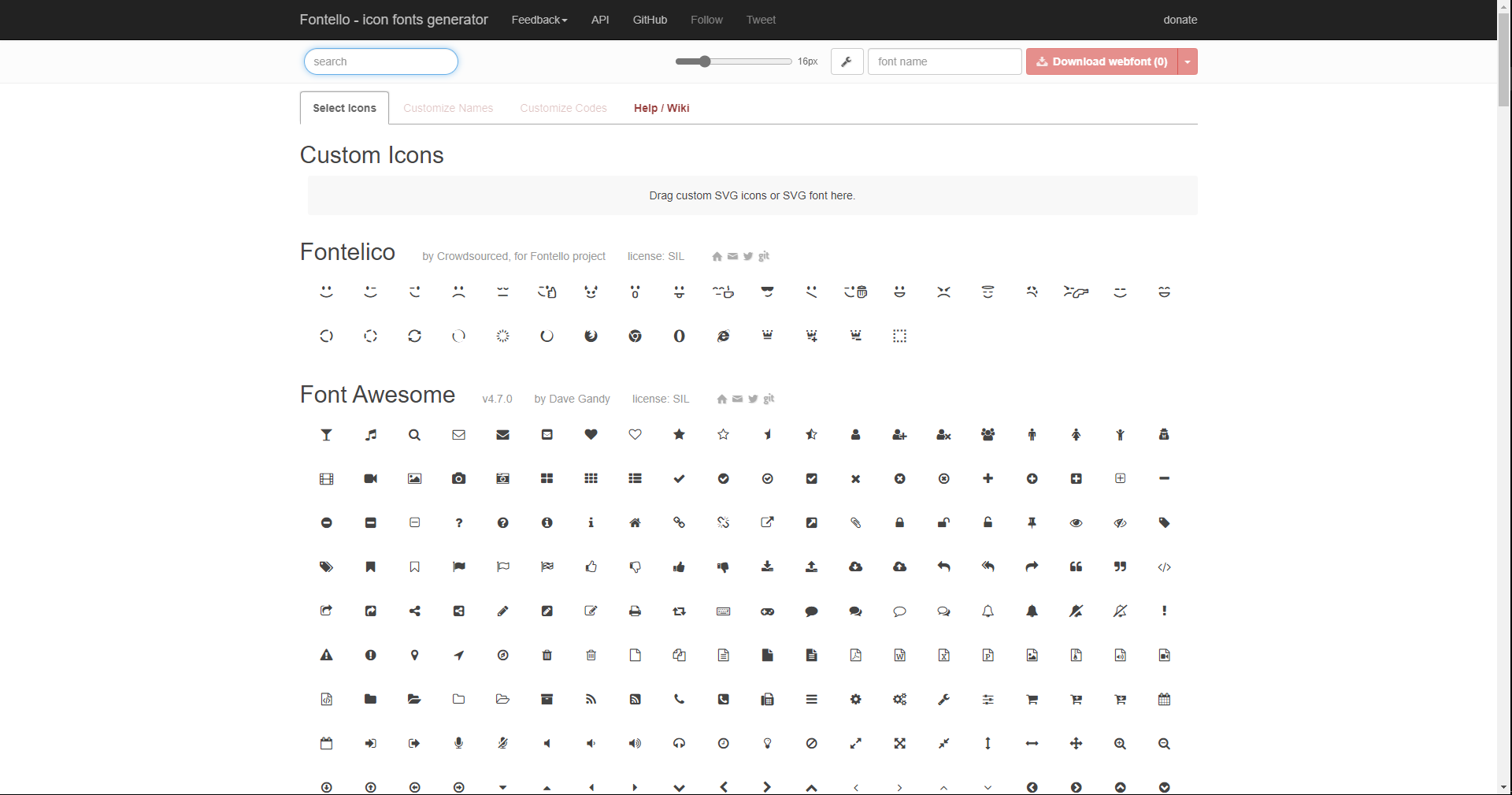1512x795 pixels.
Task: Open the GitHub link in navbar
Action: pos(650,20)
